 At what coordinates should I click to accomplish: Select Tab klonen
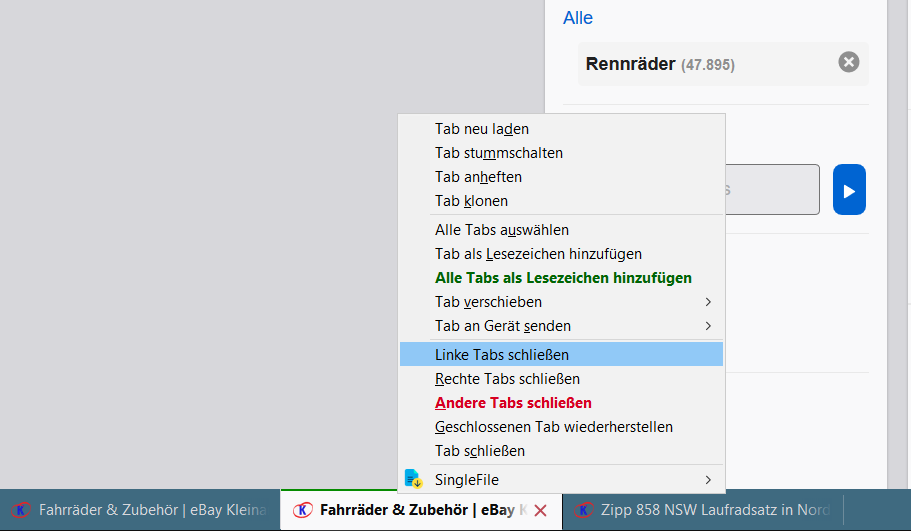pyautogui.click(x=471, y=201)
